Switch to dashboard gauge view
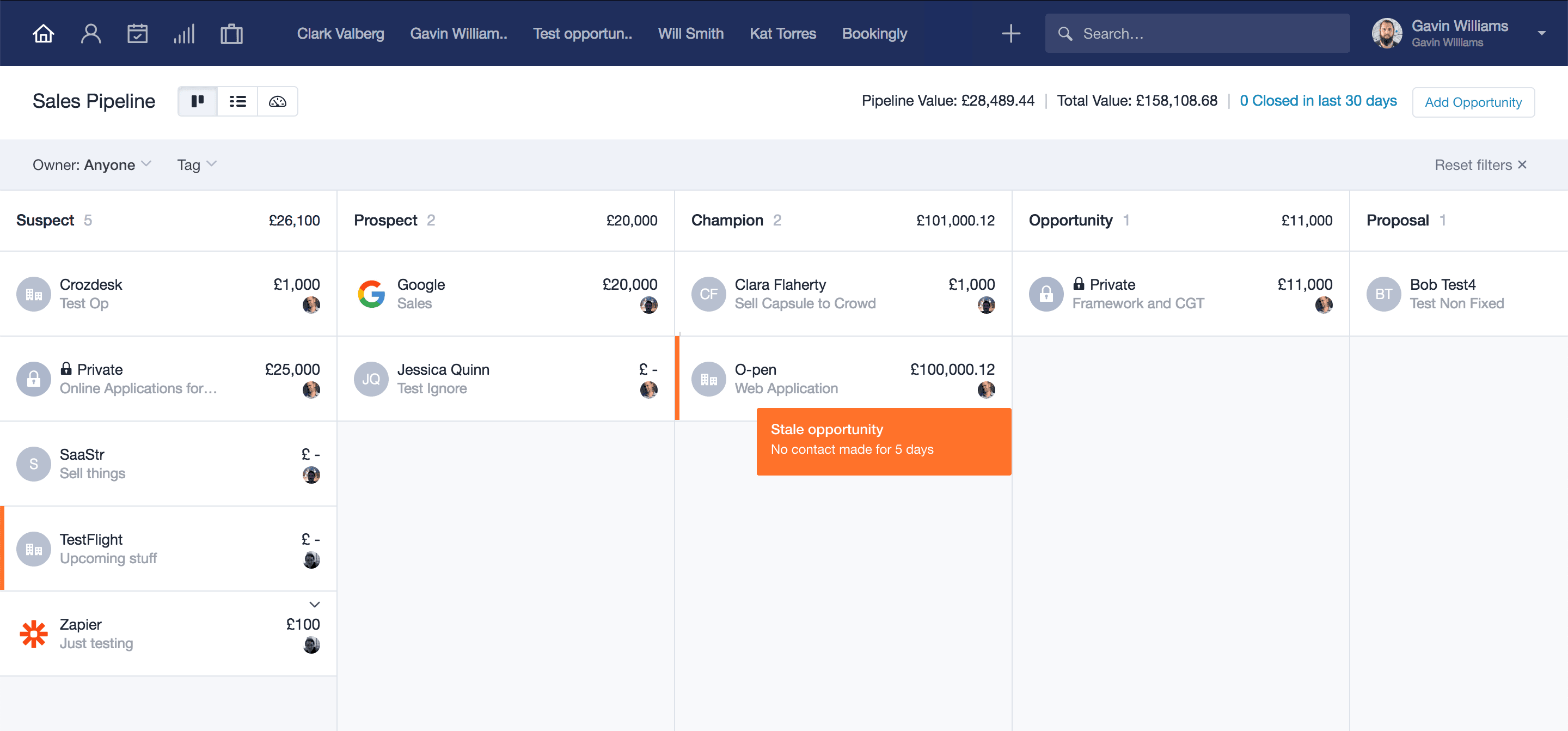The height and width of the screenshot is (731, 1568). click(x=278, y=101)
